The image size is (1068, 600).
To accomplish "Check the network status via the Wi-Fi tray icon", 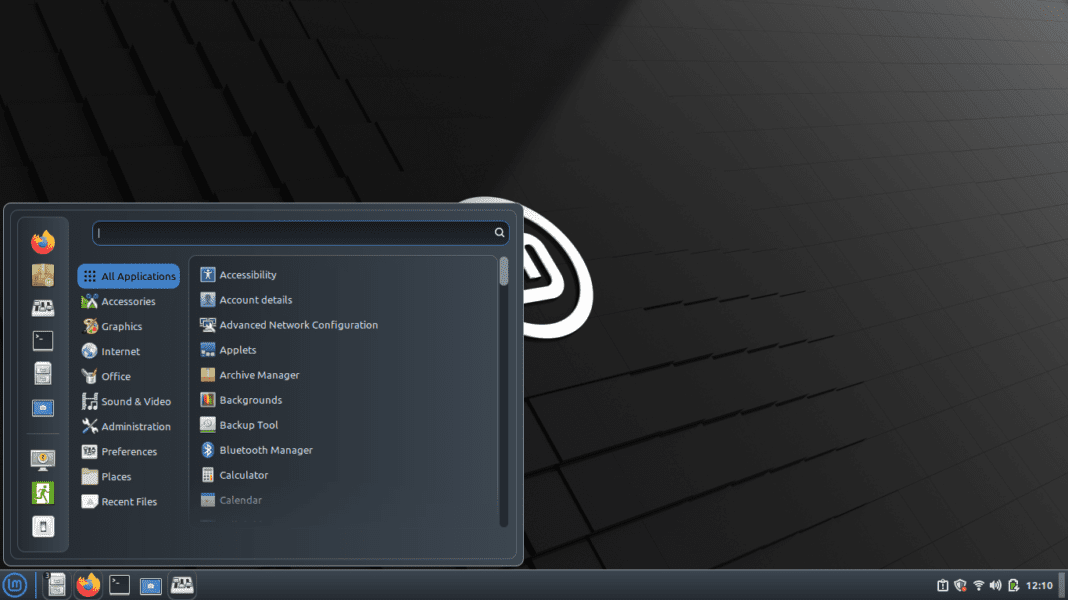I will tap(978, 584).
